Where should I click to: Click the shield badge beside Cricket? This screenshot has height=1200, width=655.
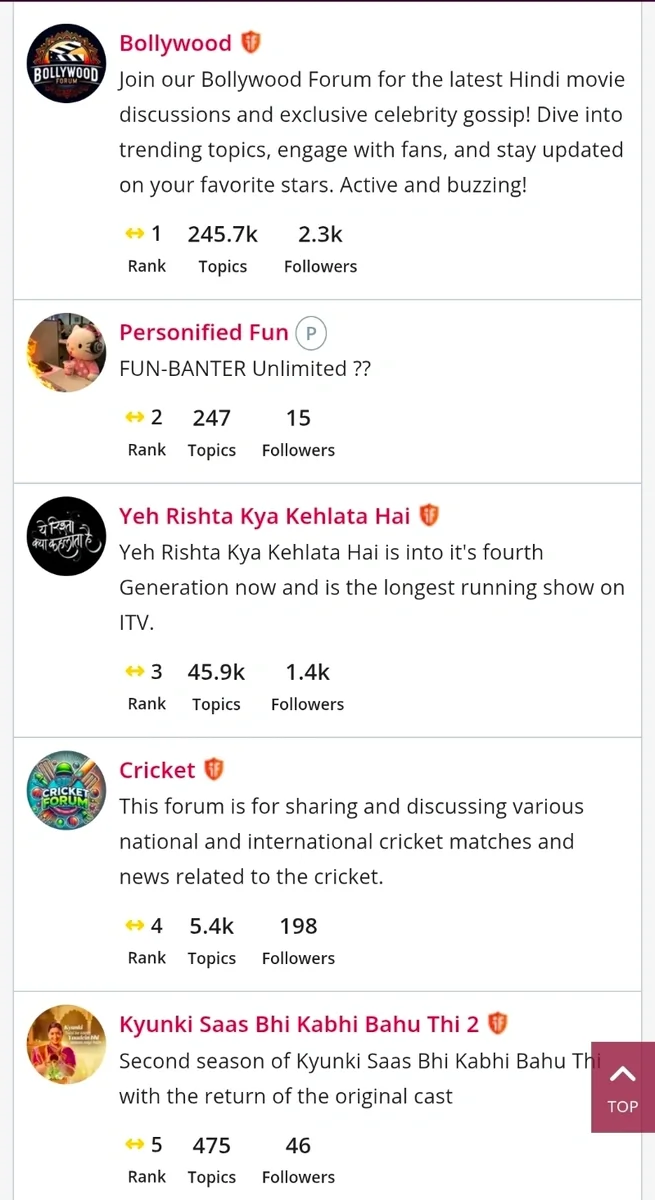214,770
